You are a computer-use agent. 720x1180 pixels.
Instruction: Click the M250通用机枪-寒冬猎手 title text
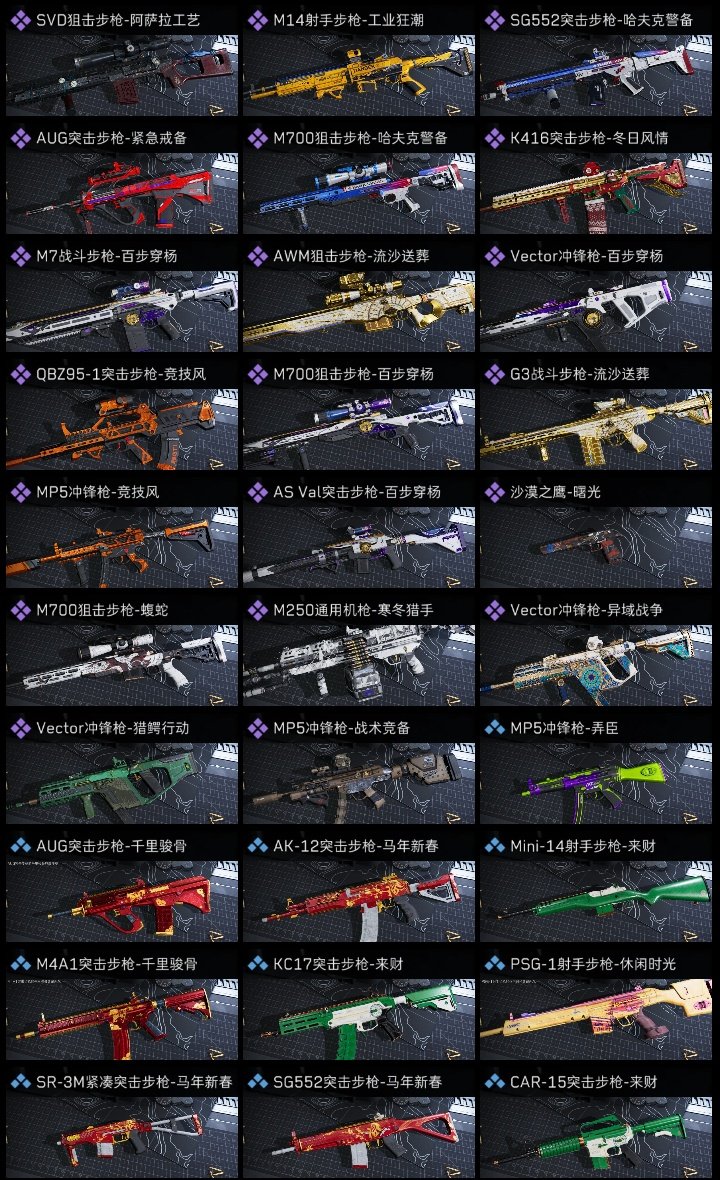pos(354,610)
